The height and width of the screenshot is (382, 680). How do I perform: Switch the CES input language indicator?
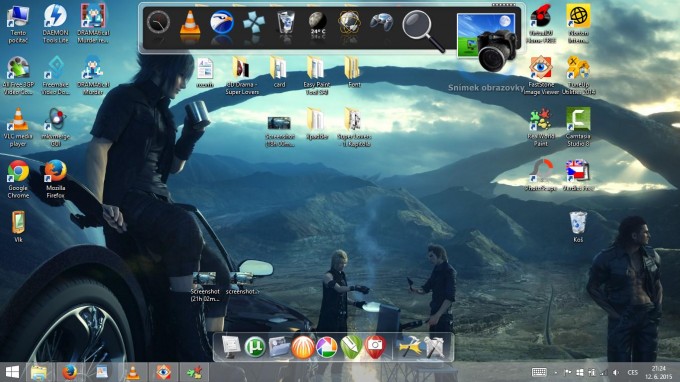click(x=632, y=372)
